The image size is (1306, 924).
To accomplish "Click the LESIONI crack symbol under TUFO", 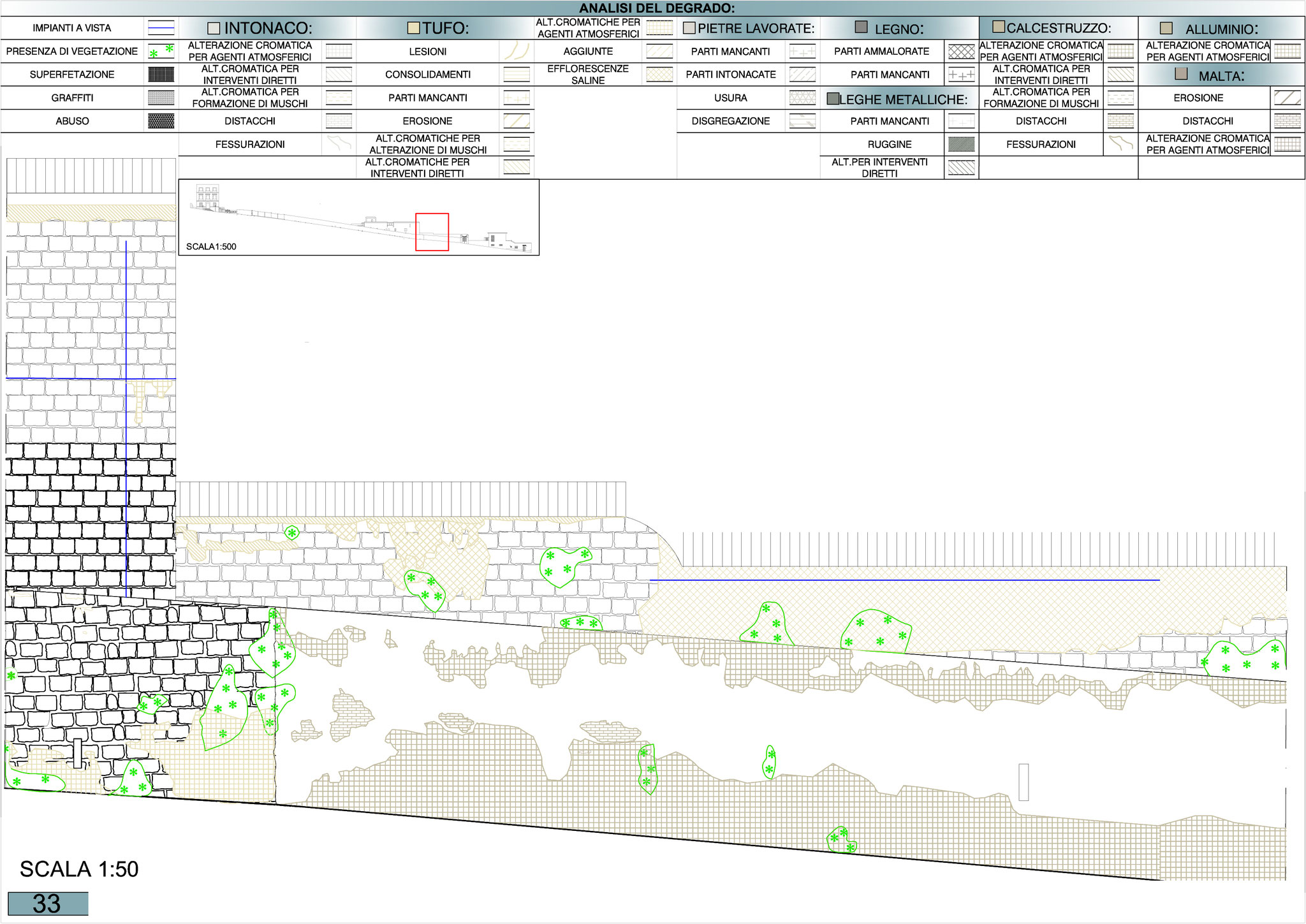I will click(517, 52).
